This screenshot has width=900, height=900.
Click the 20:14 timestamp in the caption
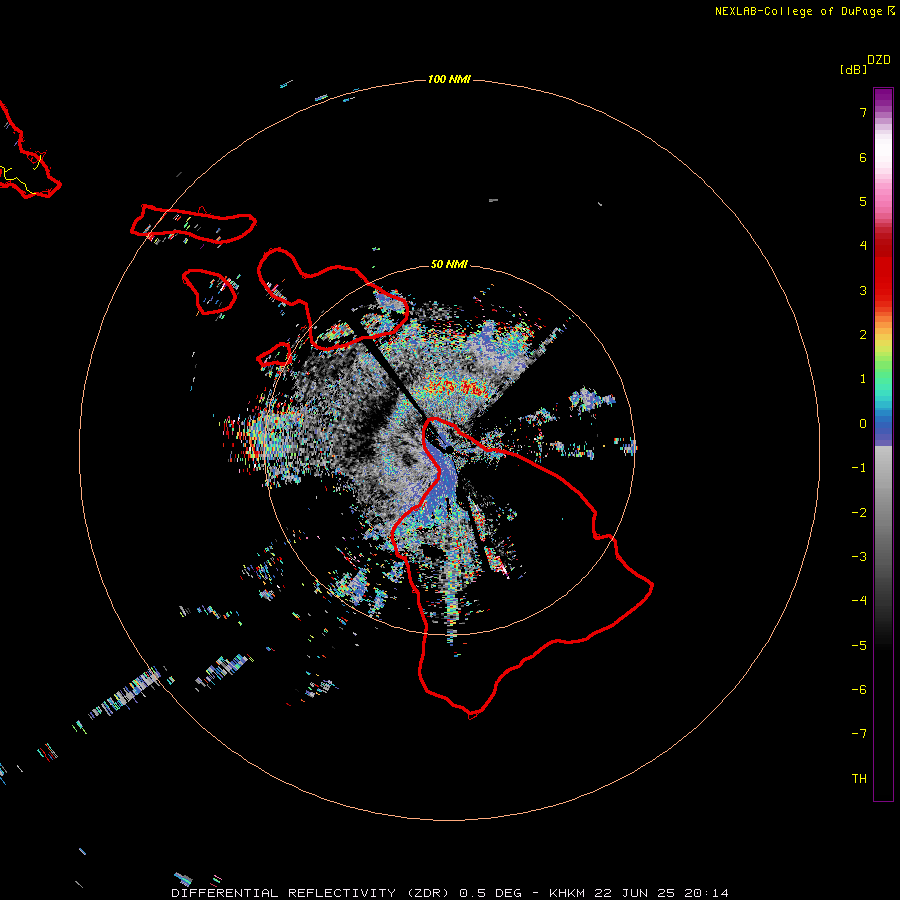709,893
